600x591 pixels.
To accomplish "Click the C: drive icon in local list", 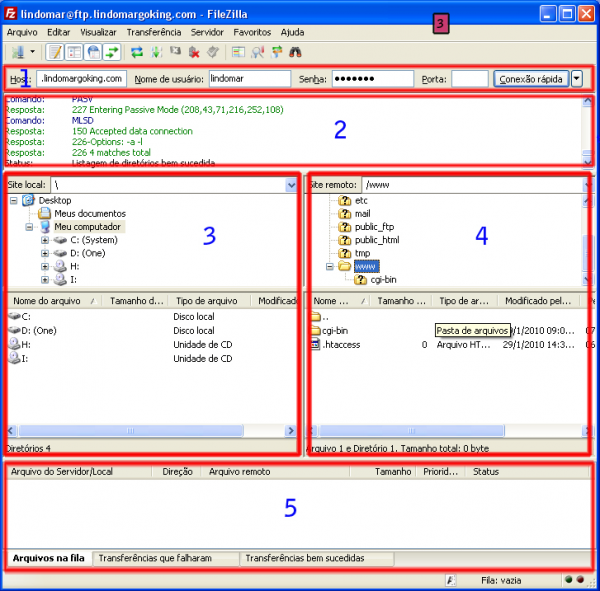I will pyautogui.click(x=14, y=317).
